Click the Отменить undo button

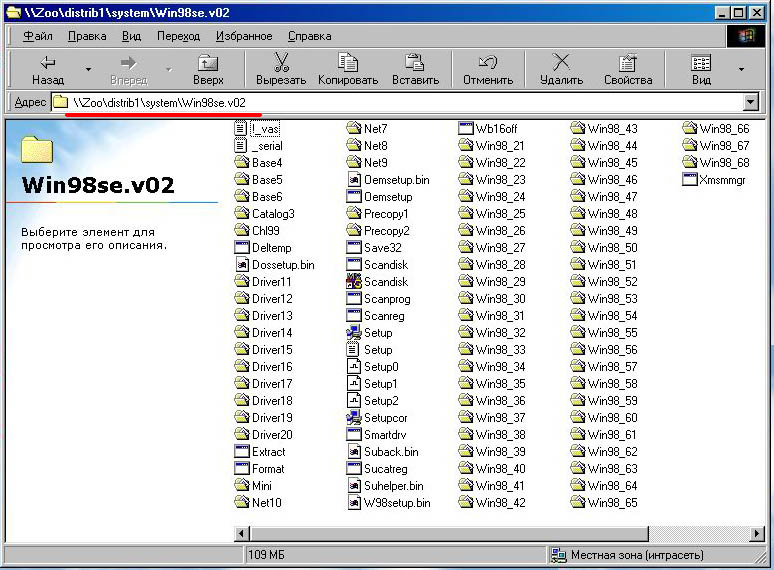tap(488, 70)
